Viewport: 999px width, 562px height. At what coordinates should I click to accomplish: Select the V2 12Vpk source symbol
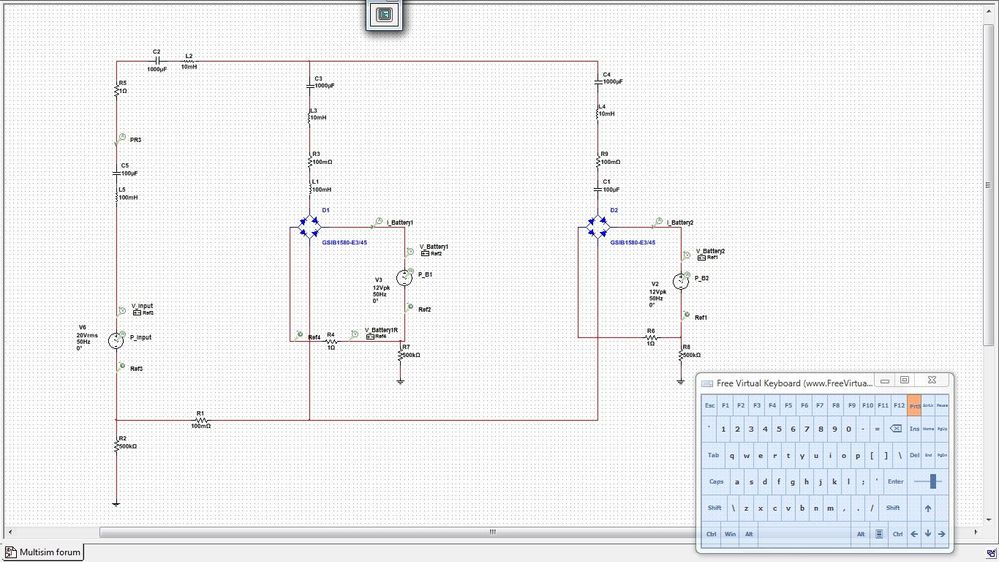pos(682,283)
